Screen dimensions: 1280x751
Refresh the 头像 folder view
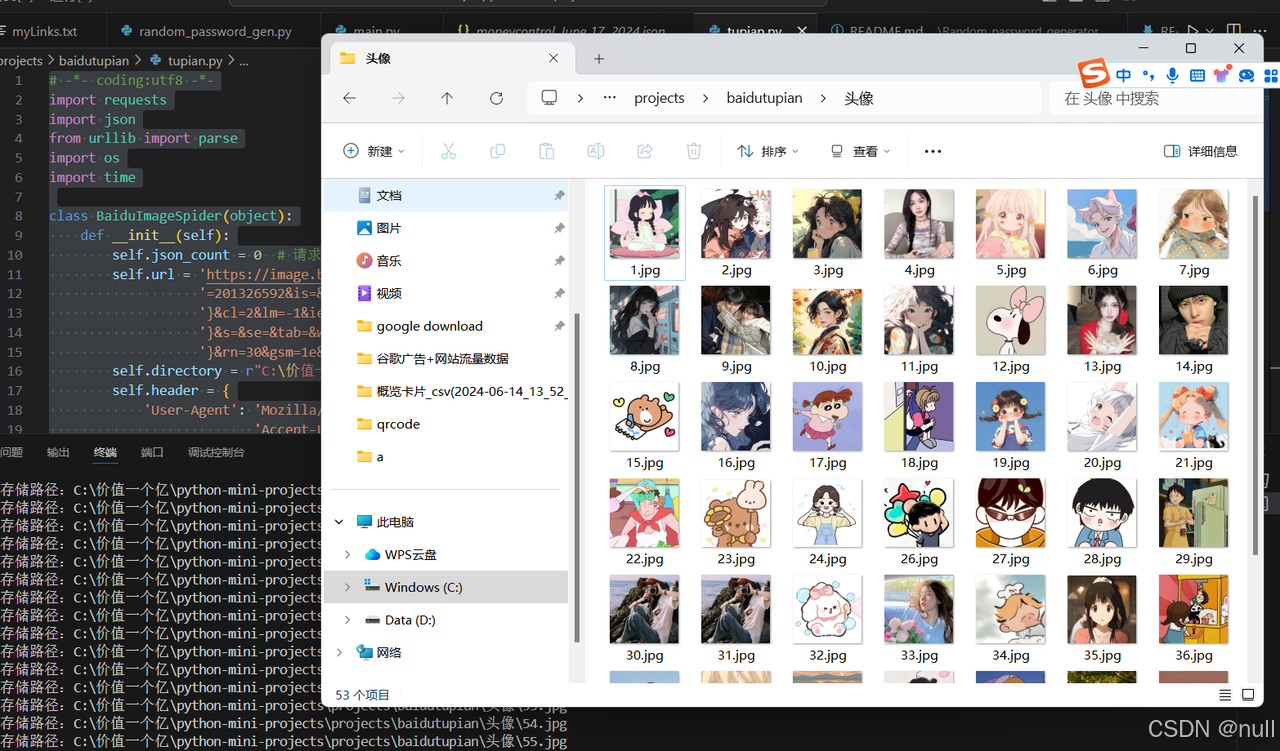point(496,98)
